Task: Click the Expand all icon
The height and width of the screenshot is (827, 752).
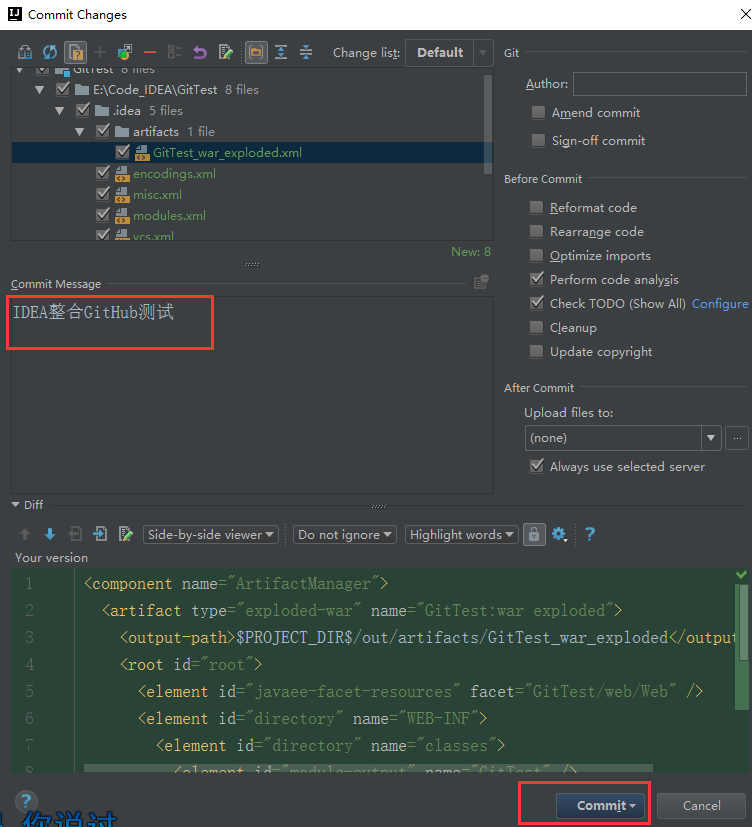Action: (281, 52)
